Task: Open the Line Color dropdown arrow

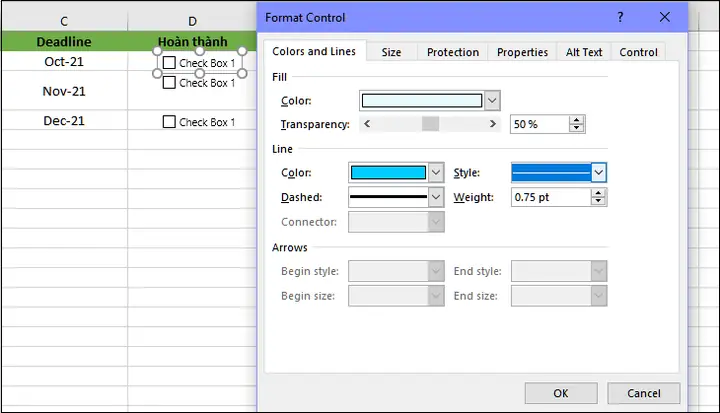Action: [x=436, y=173]
